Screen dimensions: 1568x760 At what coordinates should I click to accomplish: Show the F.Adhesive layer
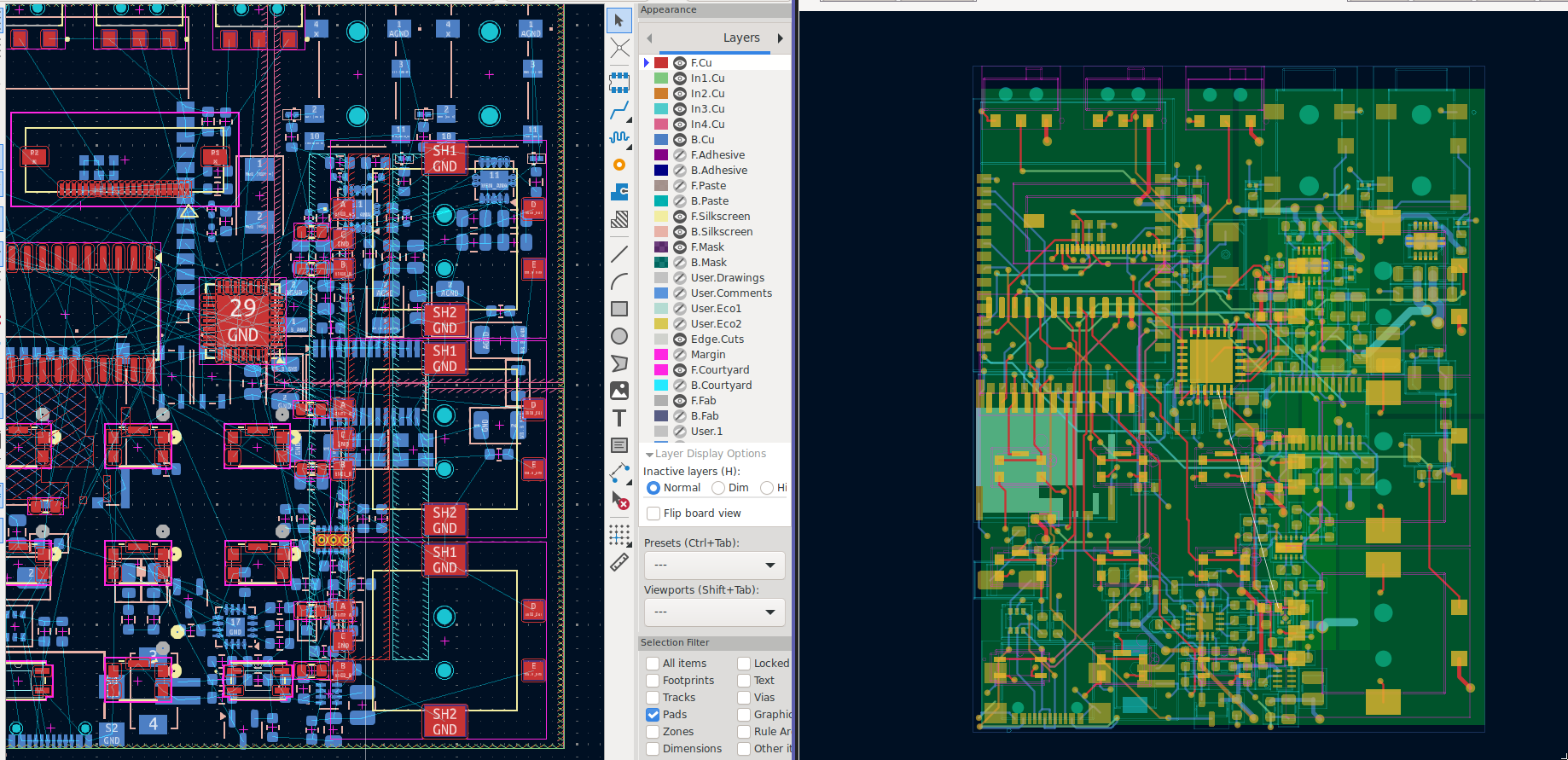tap(680, 155)
